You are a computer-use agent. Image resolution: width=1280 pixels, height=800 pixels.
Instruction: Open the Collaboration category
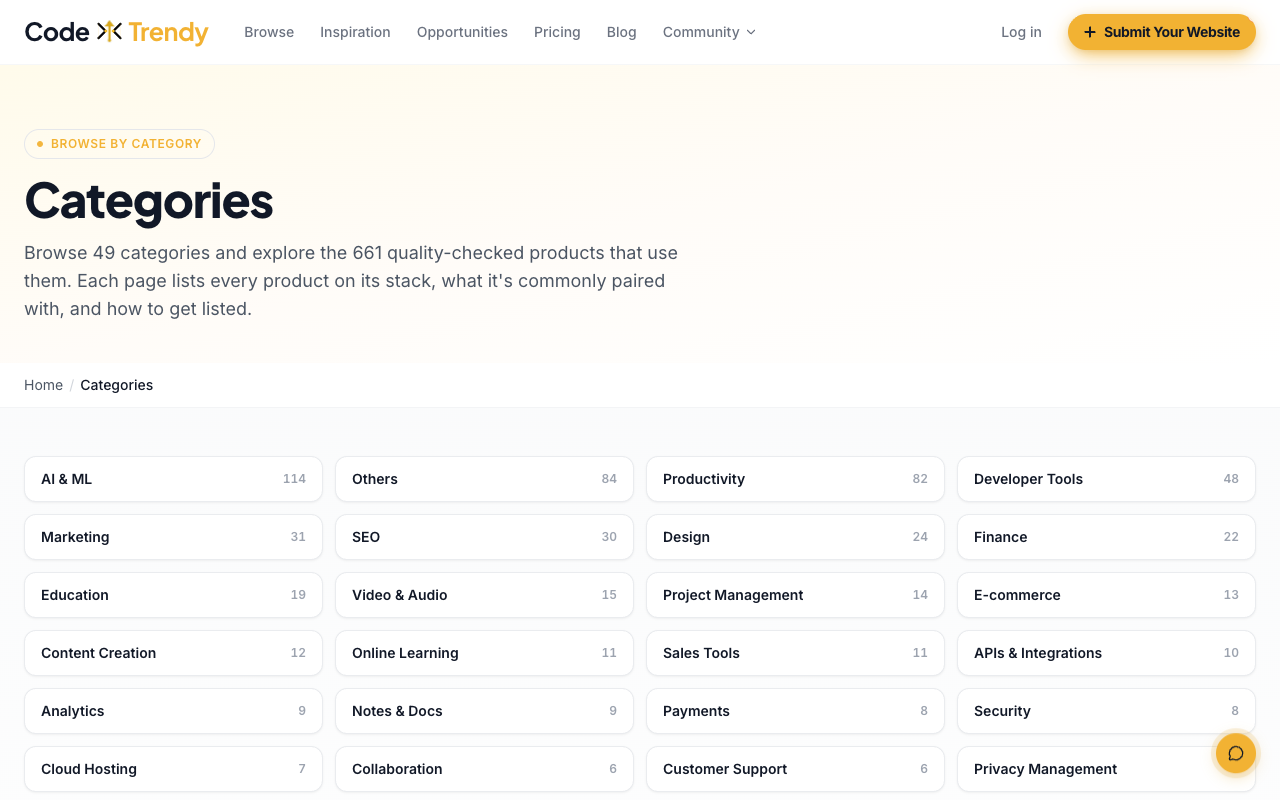coord(484,769)
